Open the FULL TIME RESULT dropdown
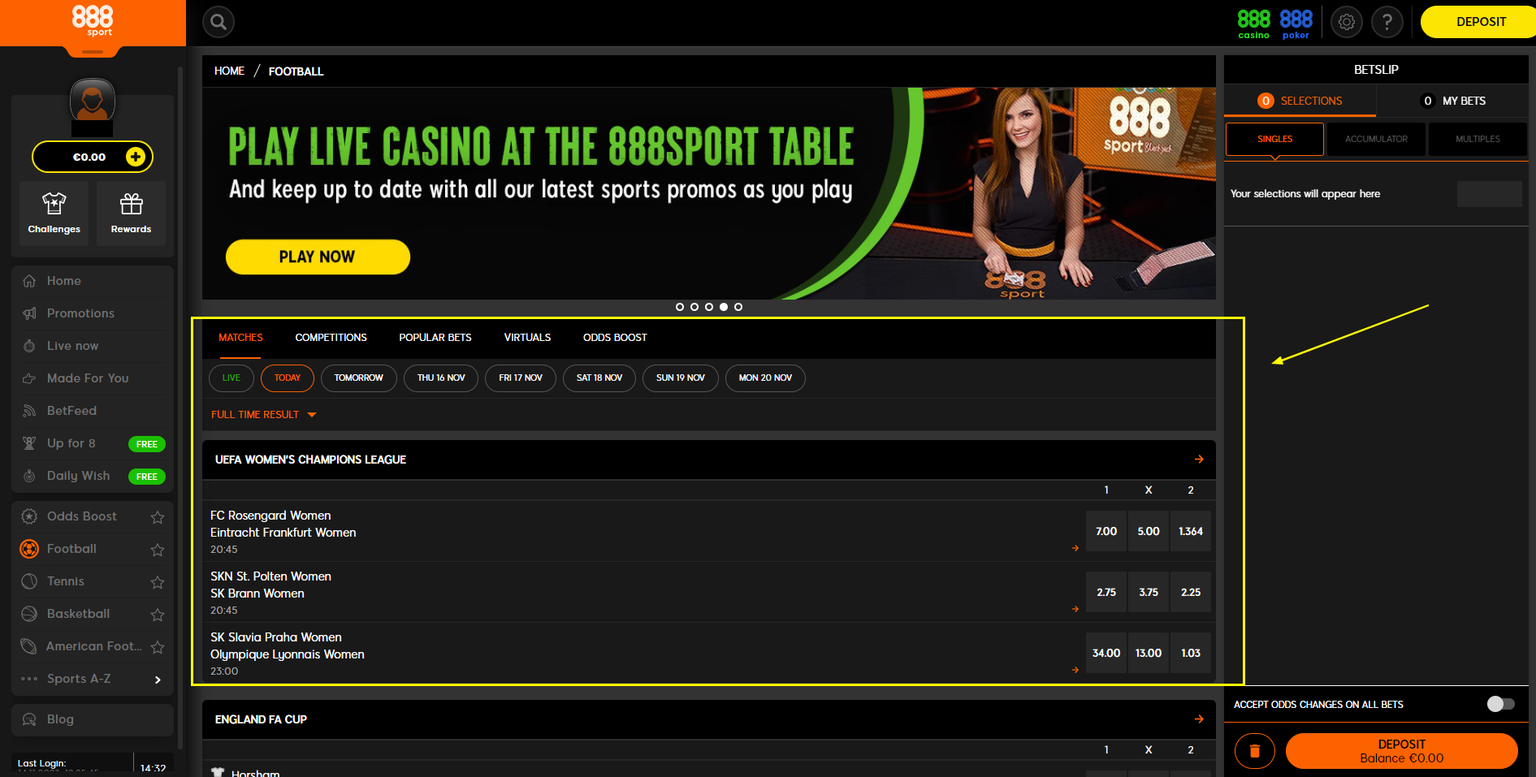 (263, 413)
